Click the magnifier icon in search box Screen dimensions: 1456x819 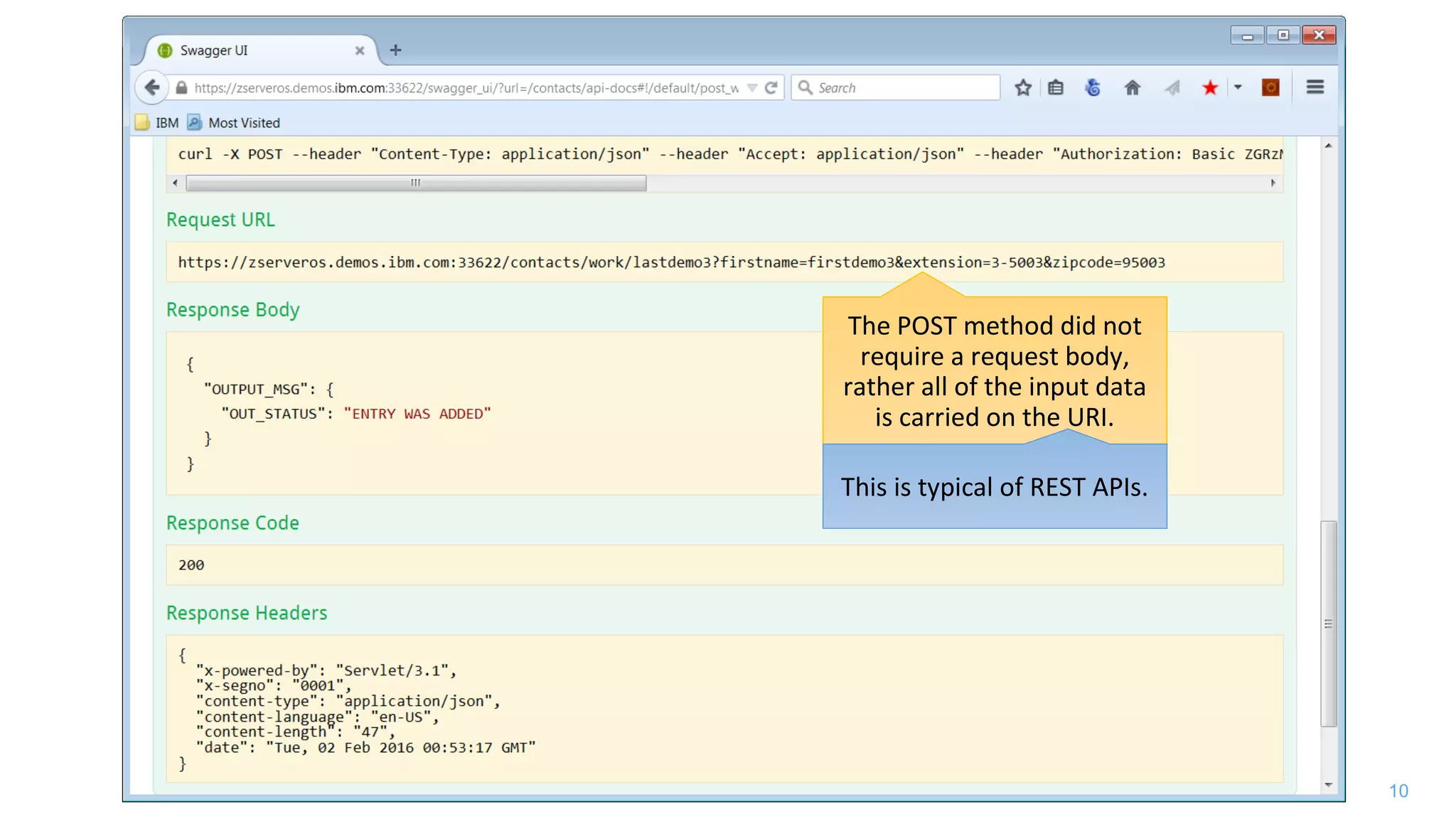805,87
